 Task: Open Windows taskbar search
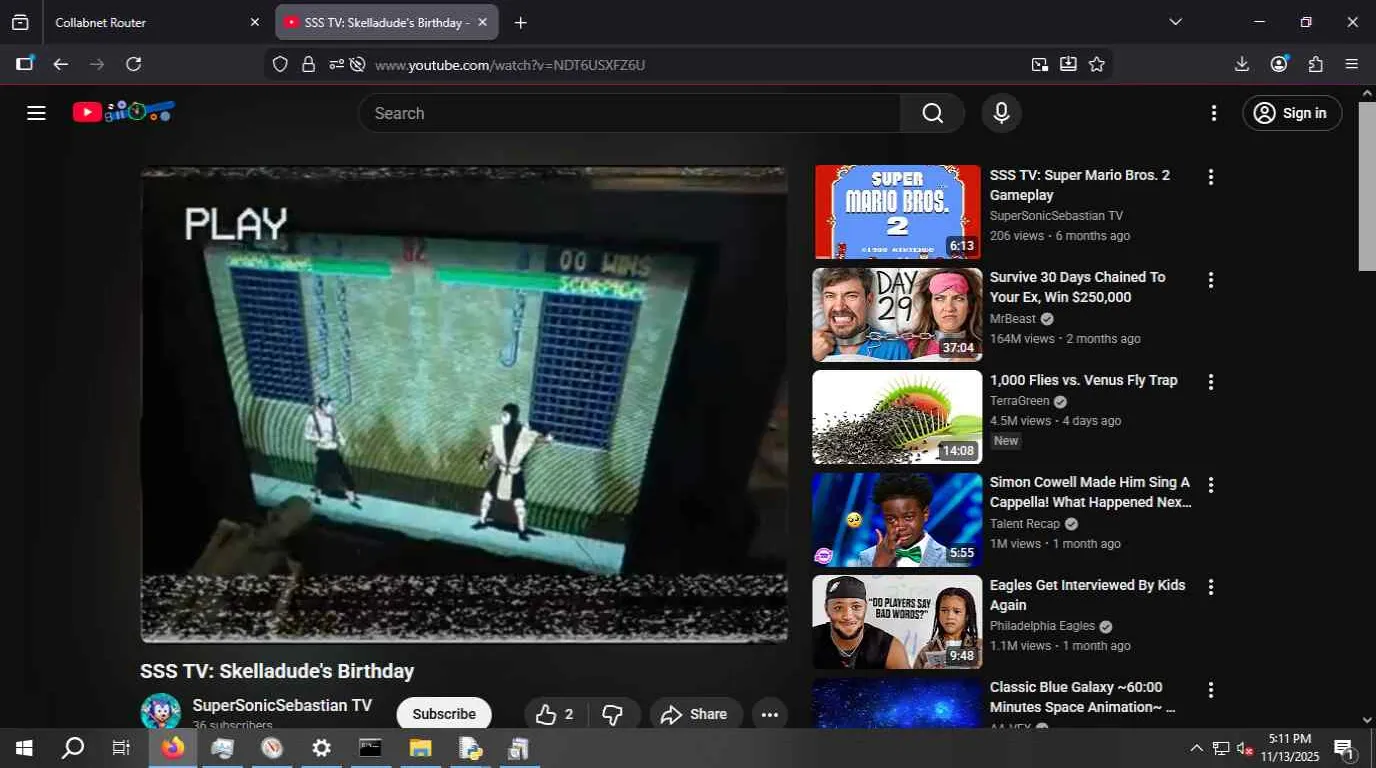[73, 748]
